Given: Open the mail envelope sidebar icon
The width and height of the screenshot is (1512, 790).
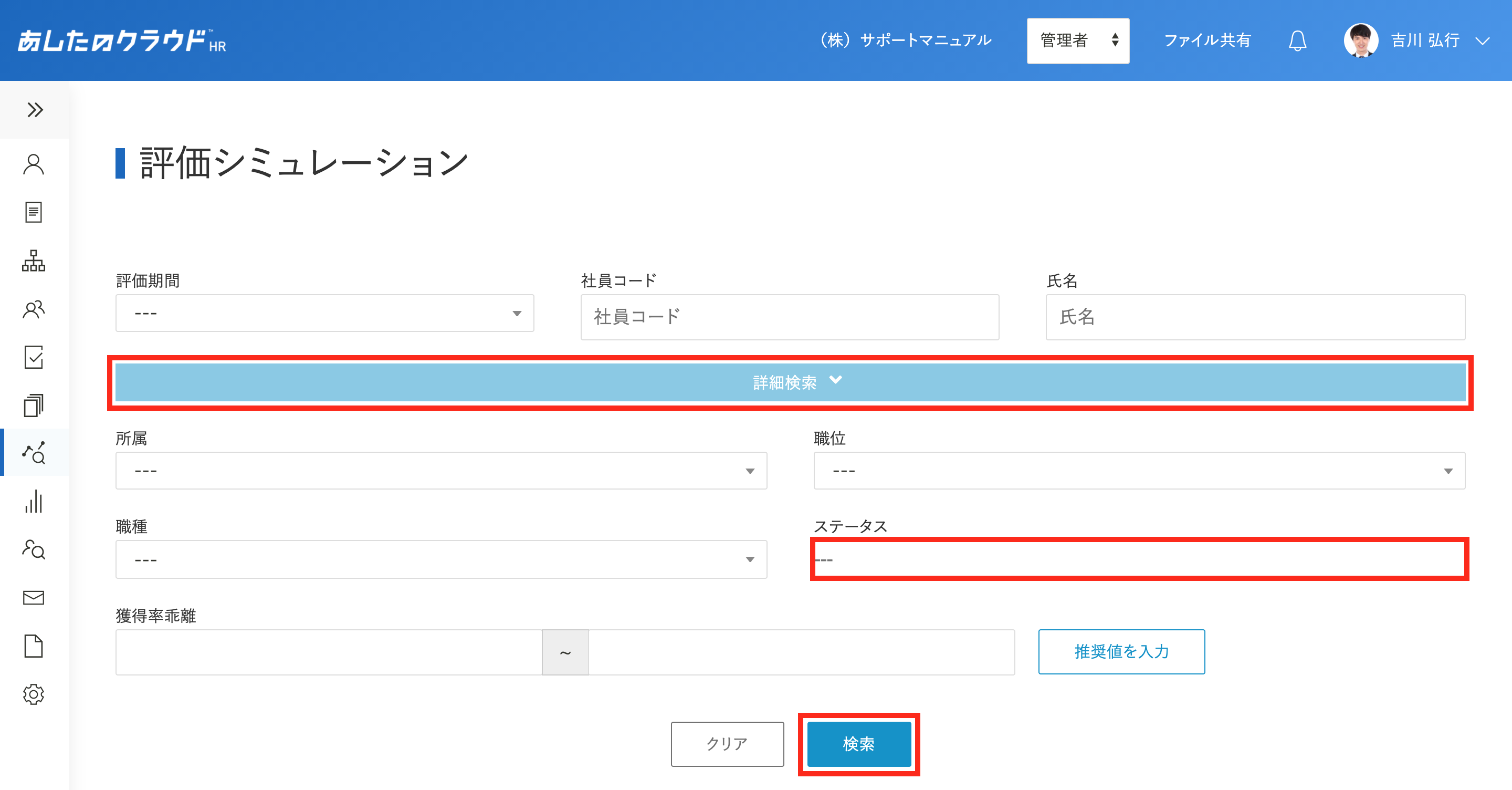Looking at the screenshot, I should tap(34, 598).
